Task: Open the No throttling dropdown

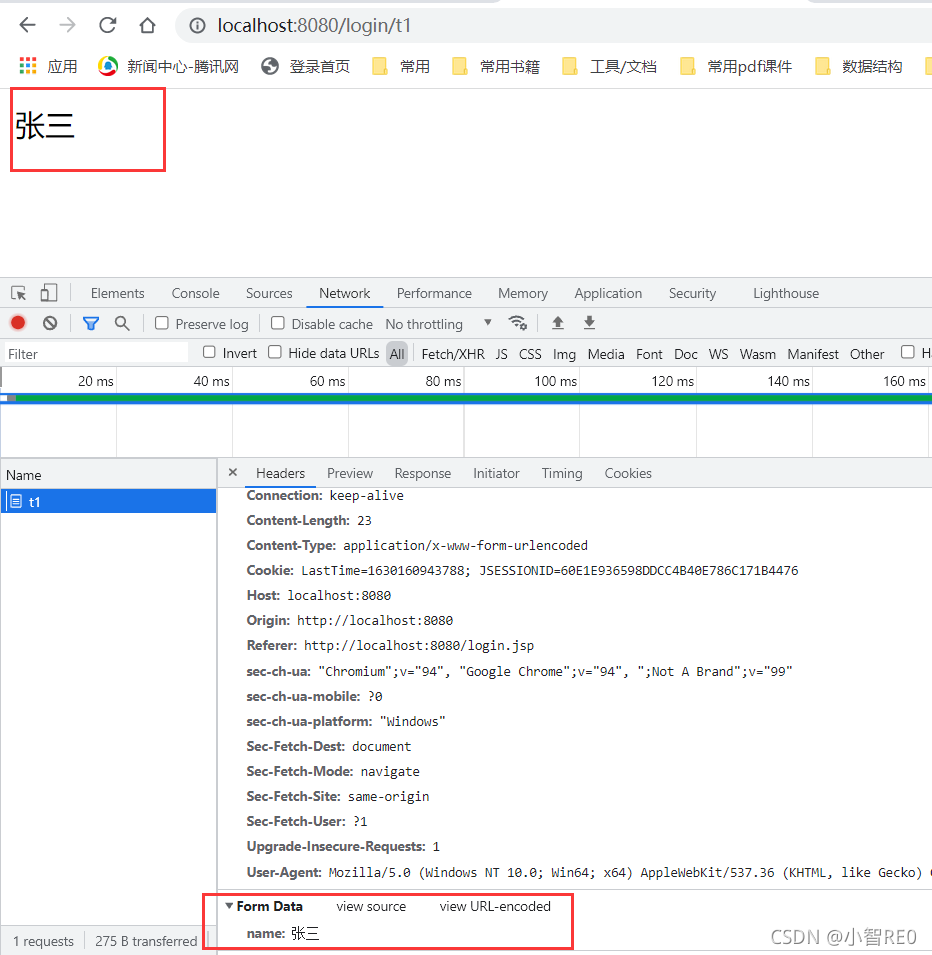Action: [439, 324]
